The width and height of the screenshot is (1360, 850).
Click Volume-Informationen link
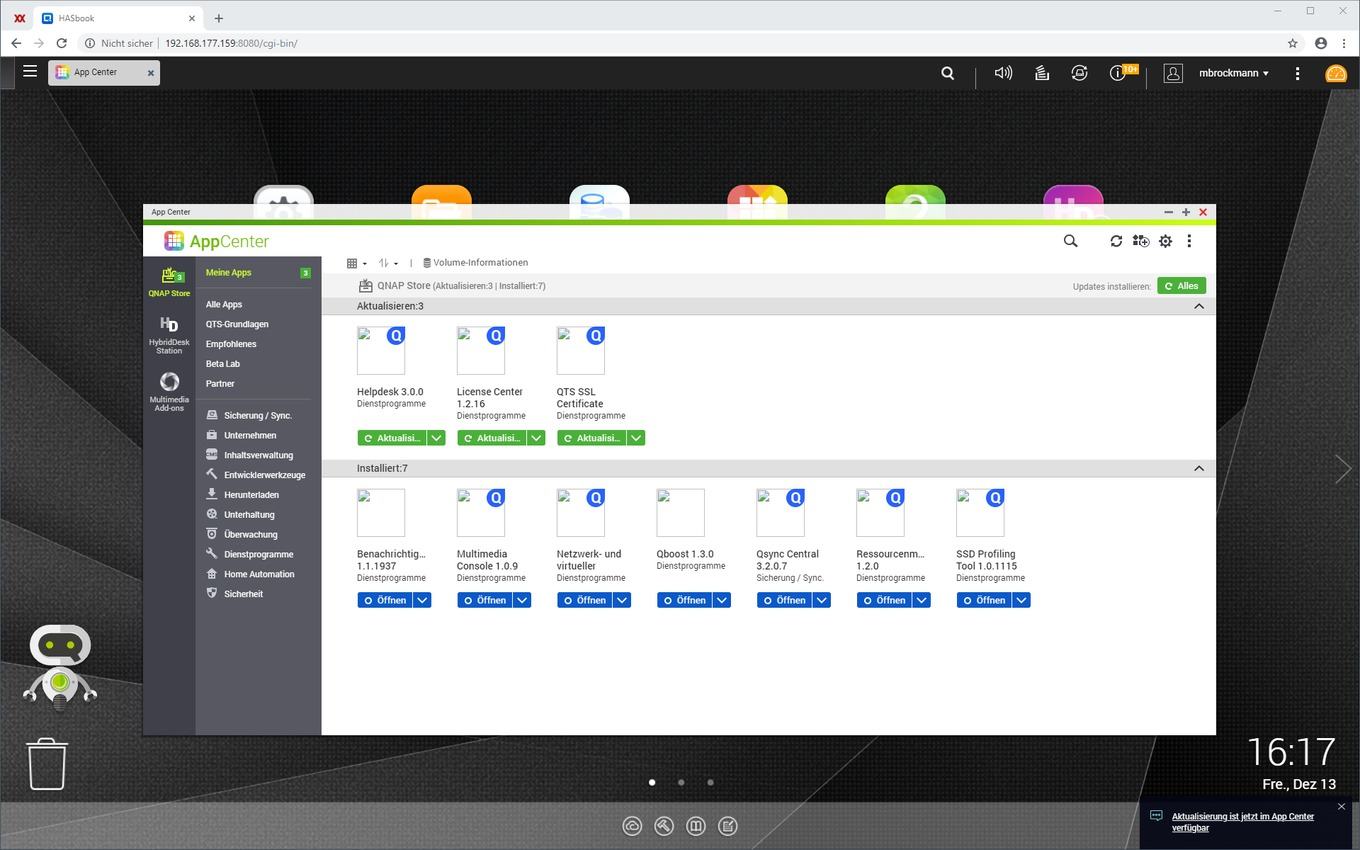[475, 263]
